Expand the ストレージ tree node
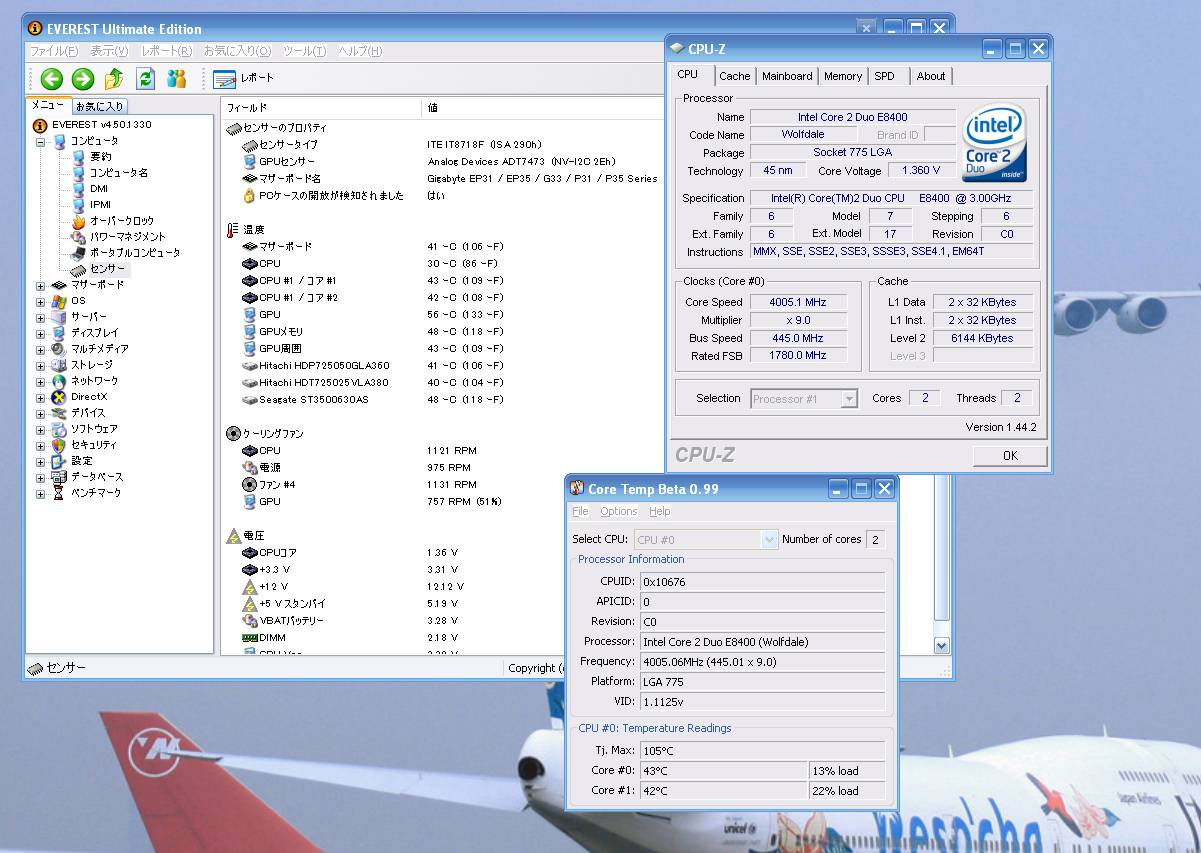1201x853 pixels. 41,365
